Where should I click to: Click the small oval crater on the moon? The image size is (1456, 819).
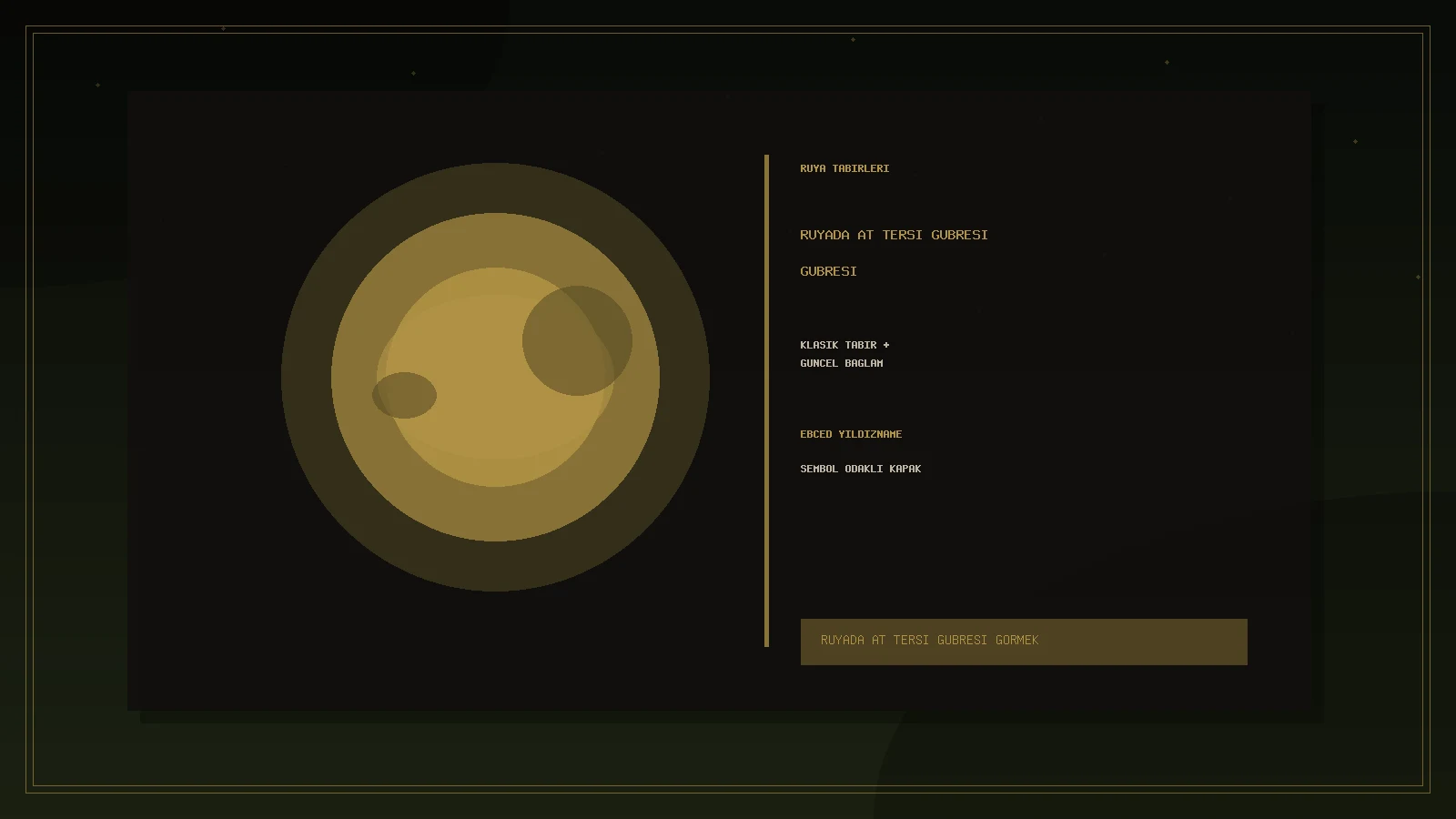(404, 395)
